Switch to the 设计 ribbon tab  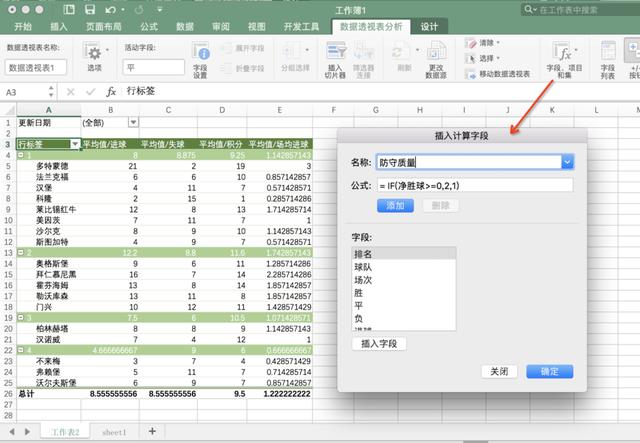[429, 27]
